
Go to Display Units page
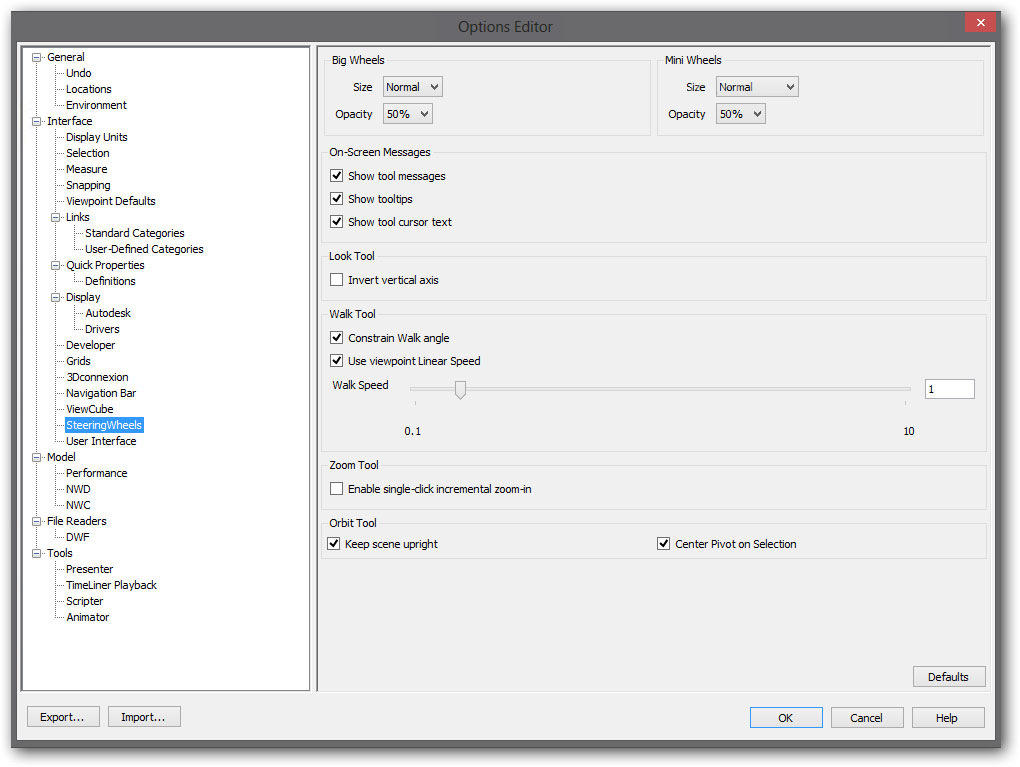tap(96, 137)
